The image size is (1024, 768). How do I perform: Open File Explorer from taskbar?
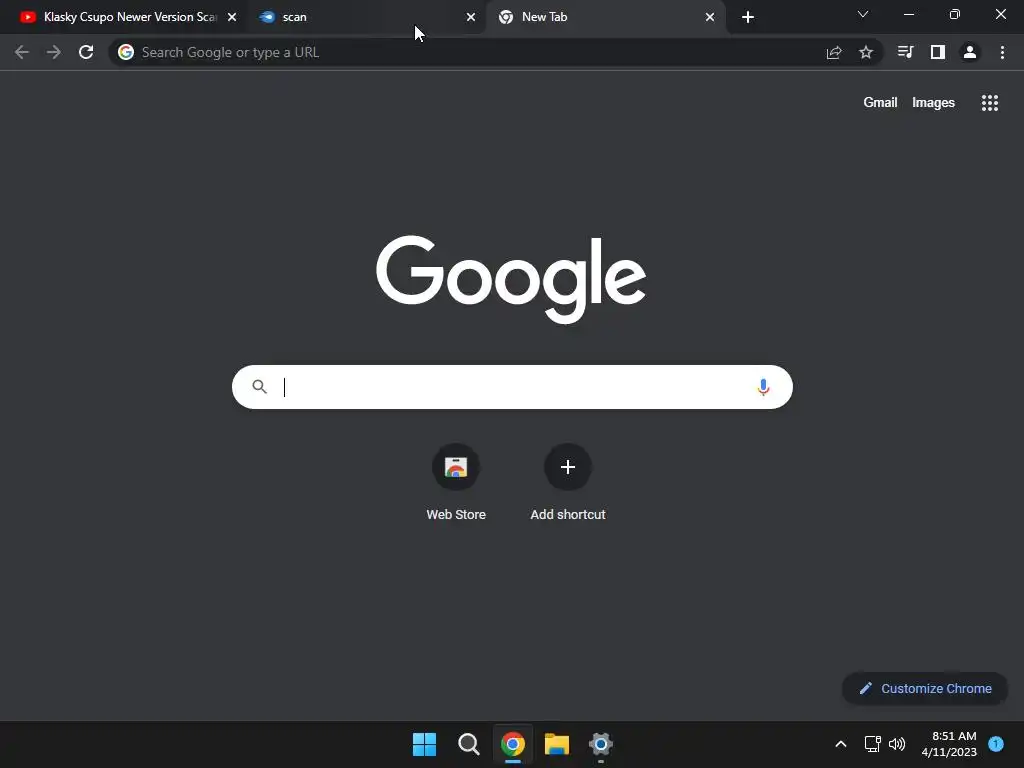(x=557, y=744)
